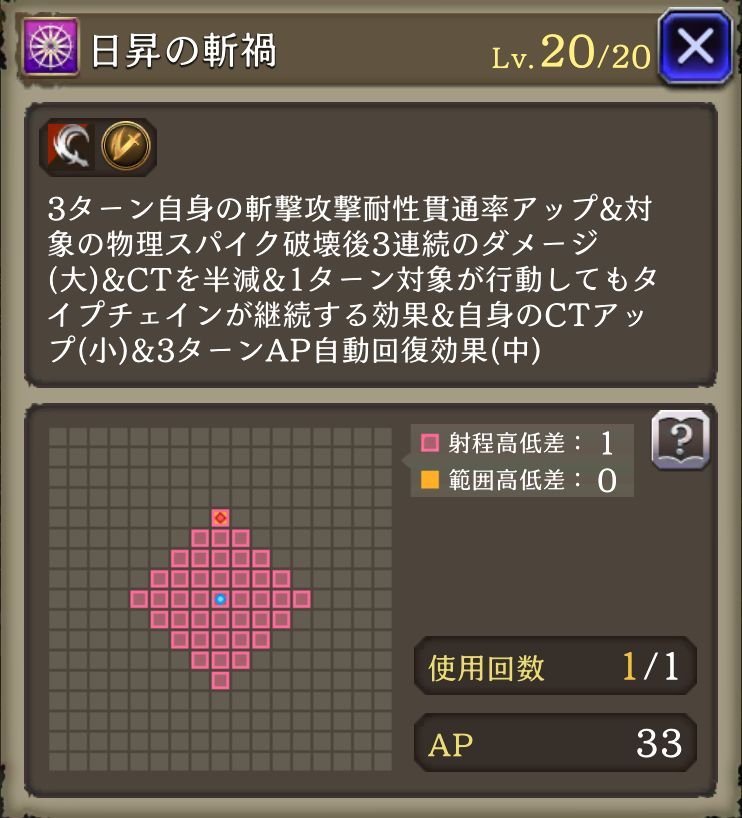Image resolution: width=742 pixels, height=818 pixels.
Task: Select the blue center caster tile
Action: point(220,599)
